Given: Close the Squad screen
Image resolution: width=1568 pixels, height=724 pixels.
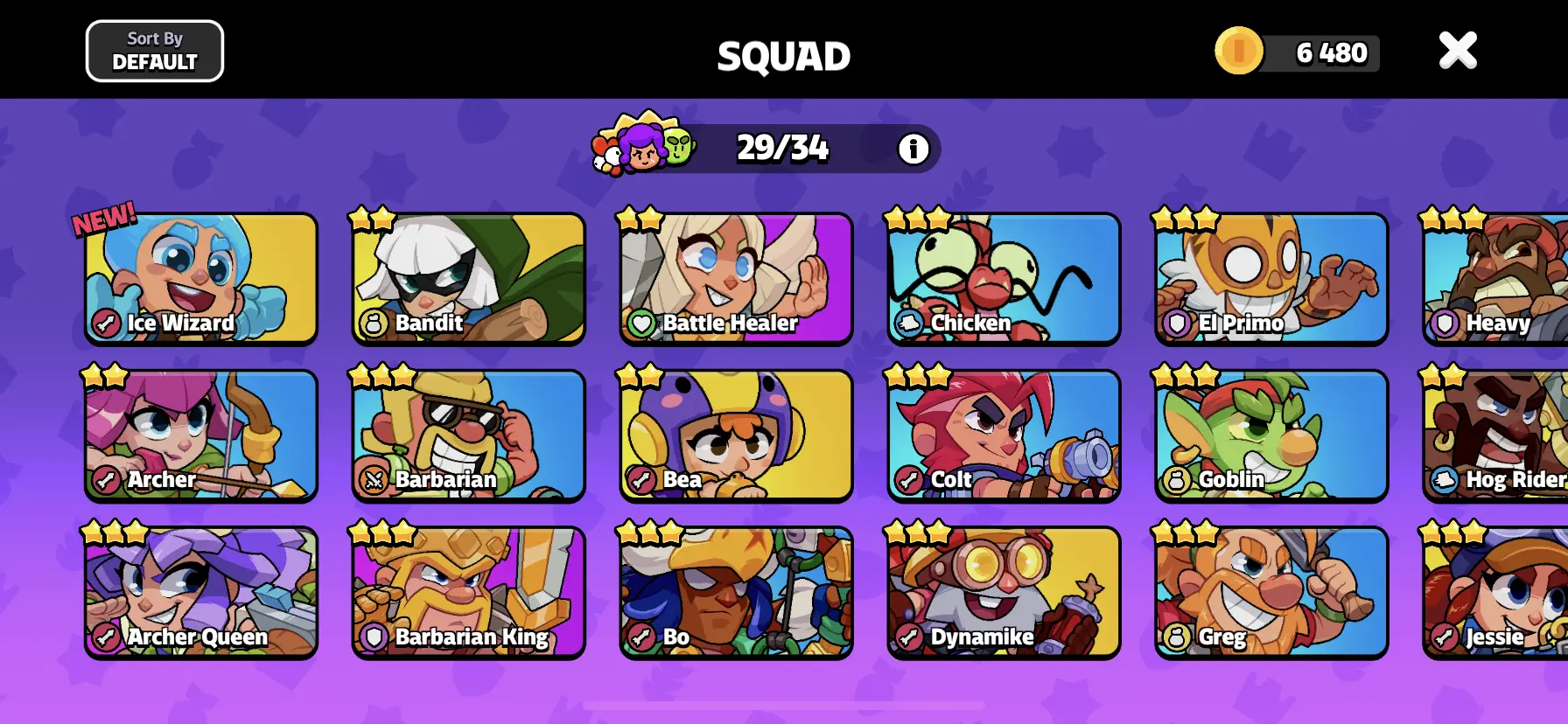Looking at the screenshot, I should (1458, 51).
